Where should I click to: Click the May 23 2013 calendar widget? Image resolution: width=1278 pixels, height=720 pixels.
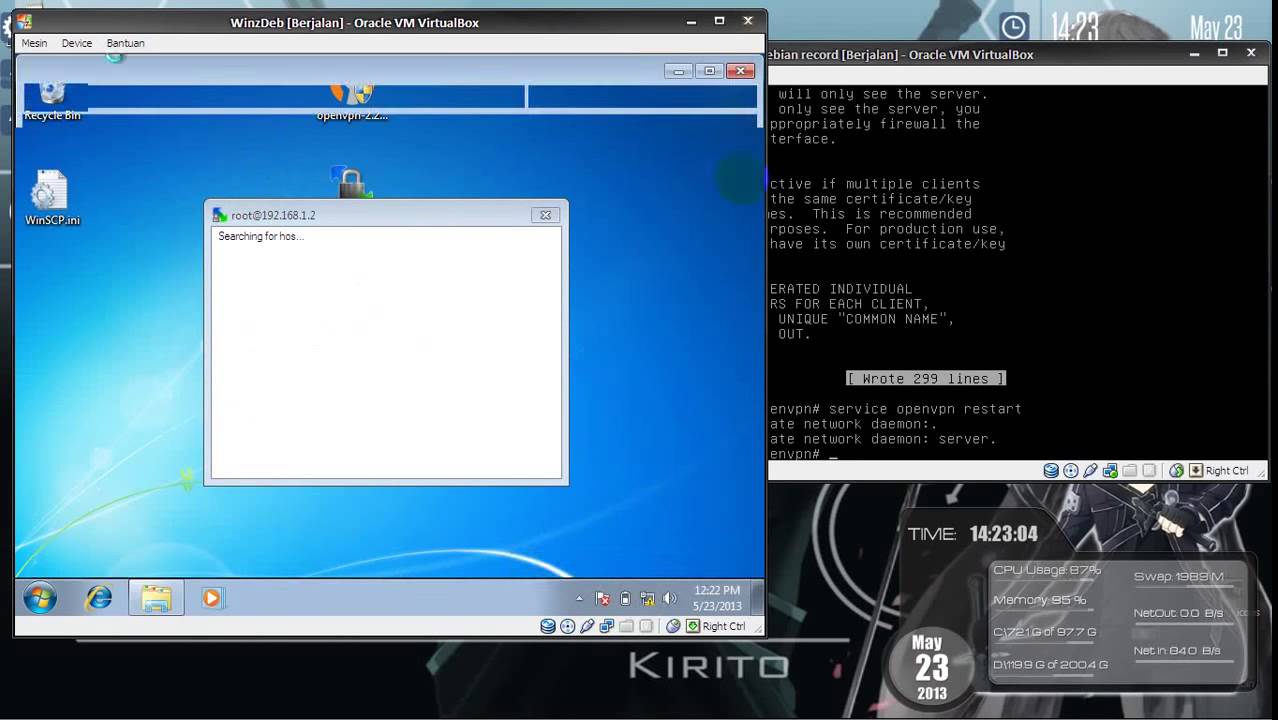[x=931, y=667]
